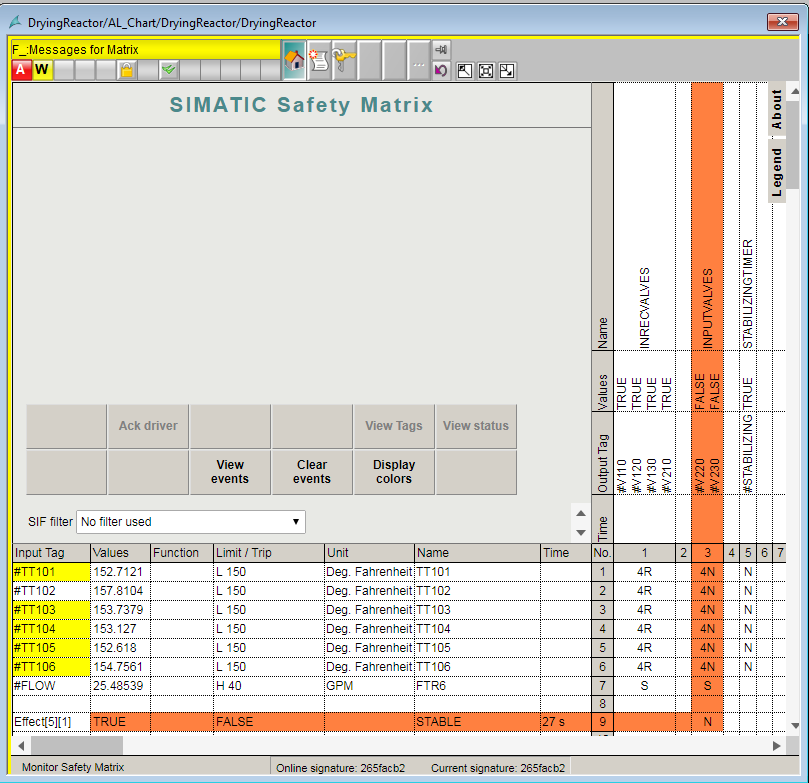The width and height of the screenshot is (809, 783).
Task: Click the View Tags button
Action: pos(394,426)
